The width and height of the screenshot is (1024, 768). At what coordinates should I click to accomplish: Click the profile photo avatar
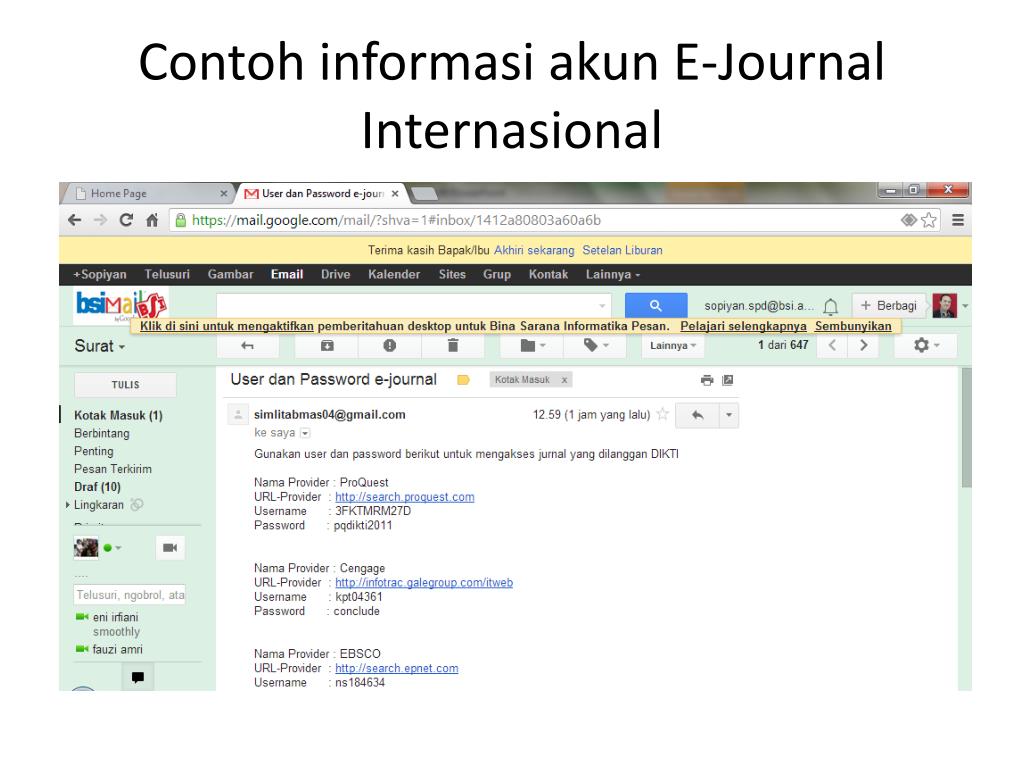tap(944, 305)
